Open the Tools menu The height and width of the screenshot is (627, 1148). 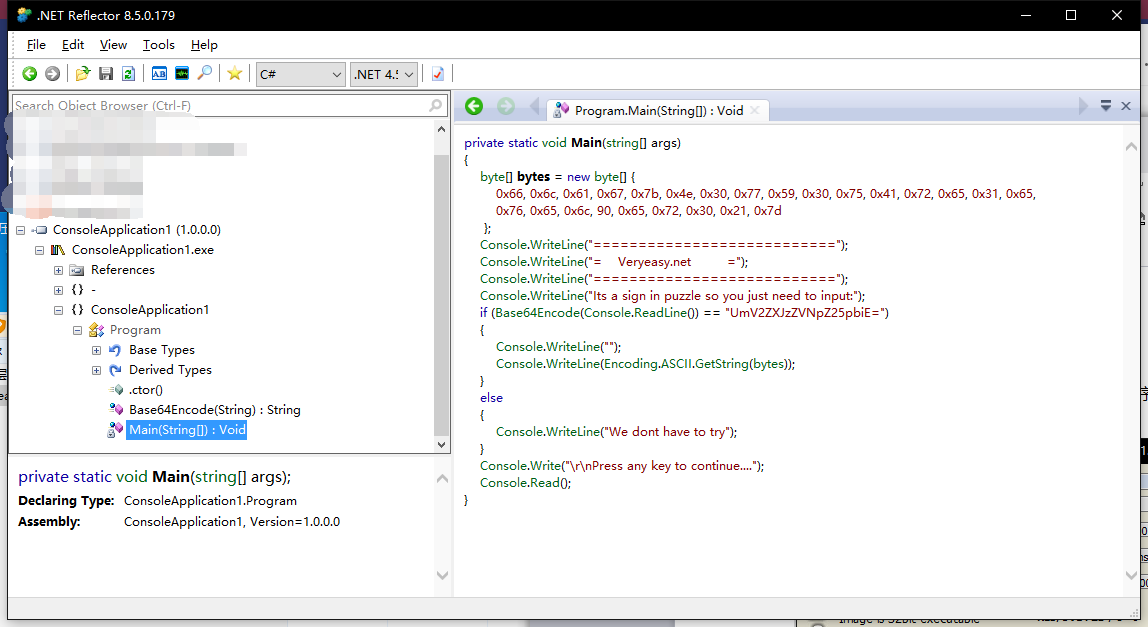point(158,45)
